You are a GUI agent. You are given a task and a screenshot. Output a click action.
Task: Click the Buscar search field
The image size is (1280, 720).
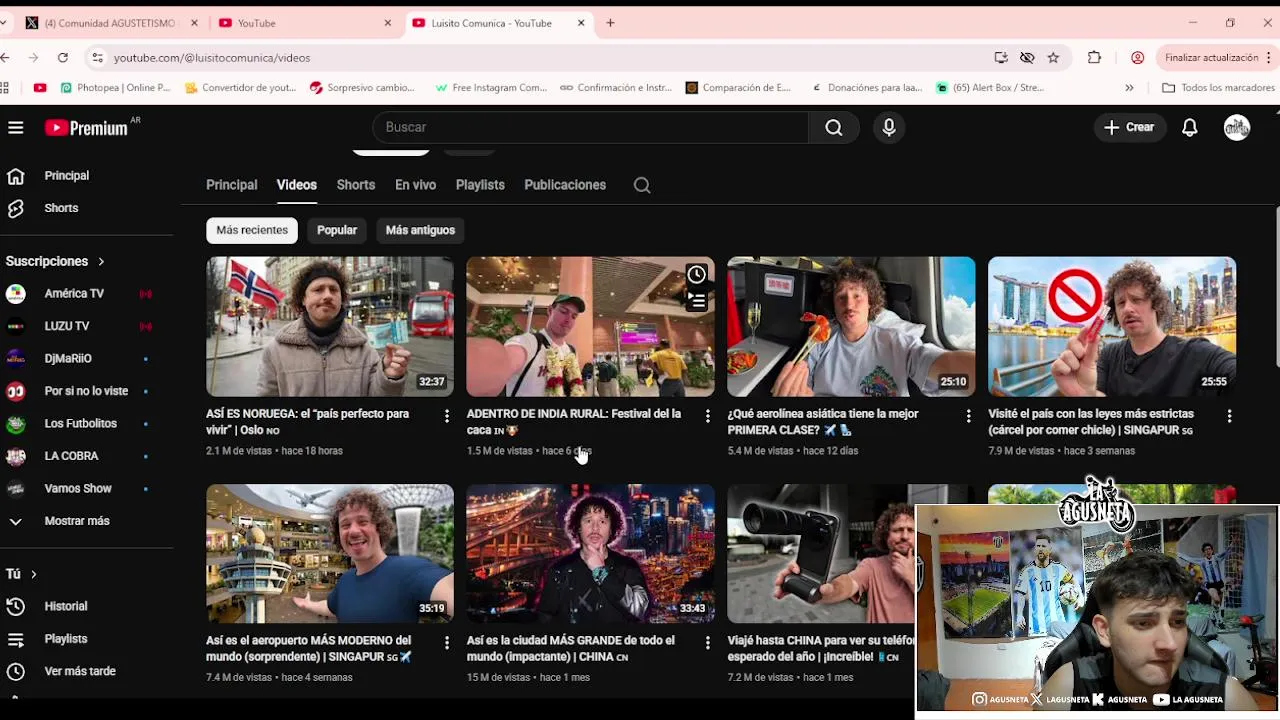(590, 127)
